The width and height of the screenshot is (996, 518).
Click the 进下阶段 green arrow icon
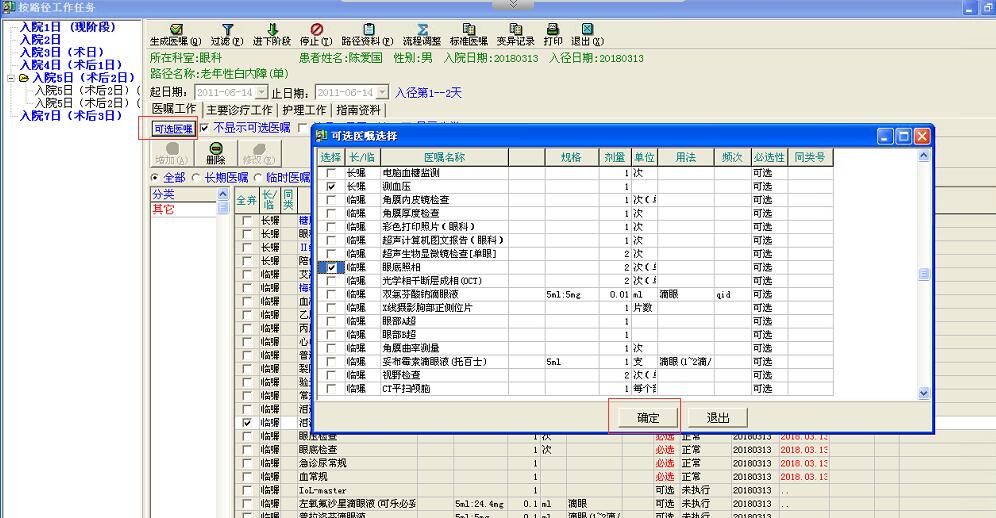click(x=273, y=29)
